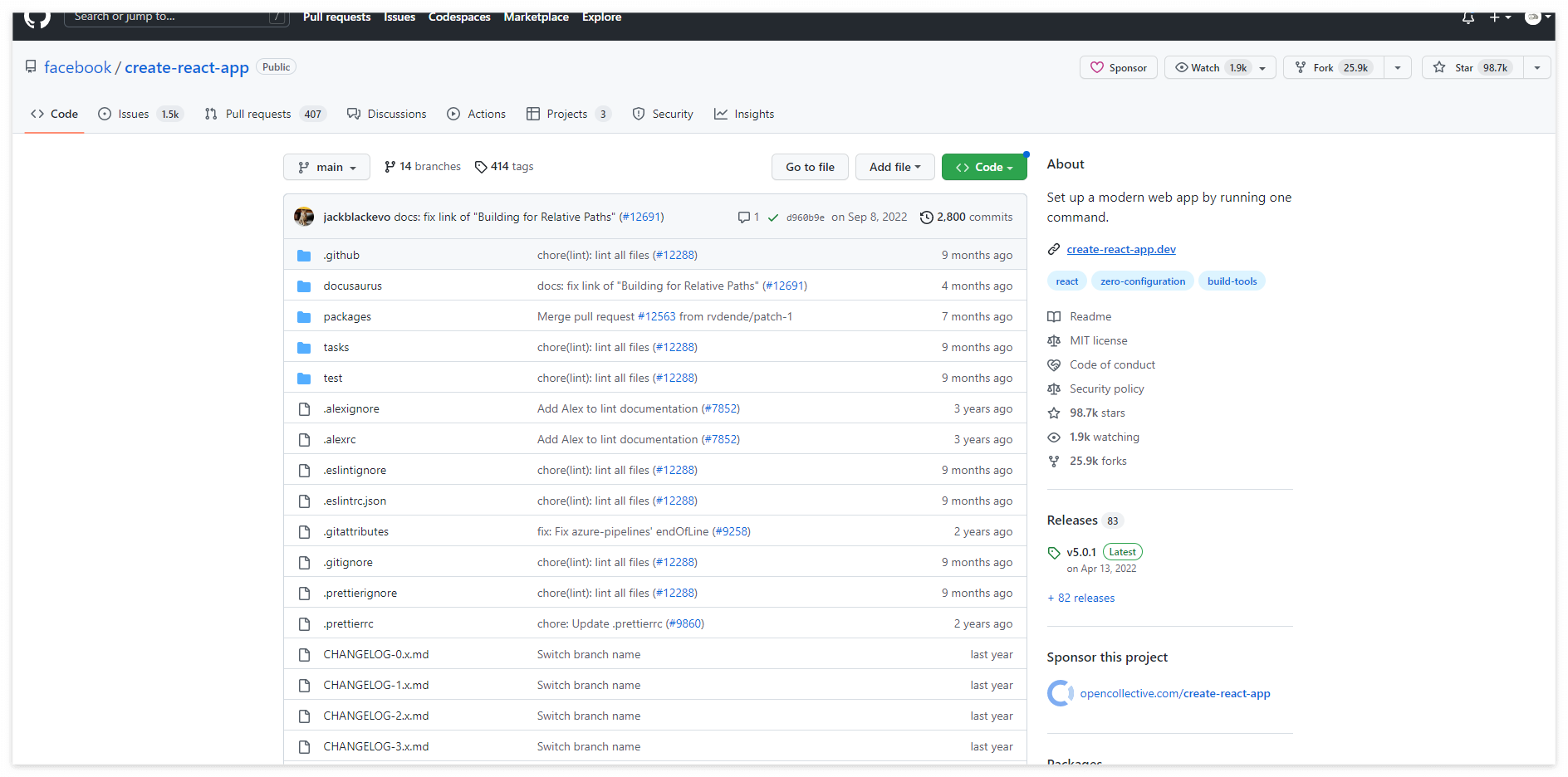
Task: Open the packages folder
Action: pyautogui.click(x=347, y=316)
